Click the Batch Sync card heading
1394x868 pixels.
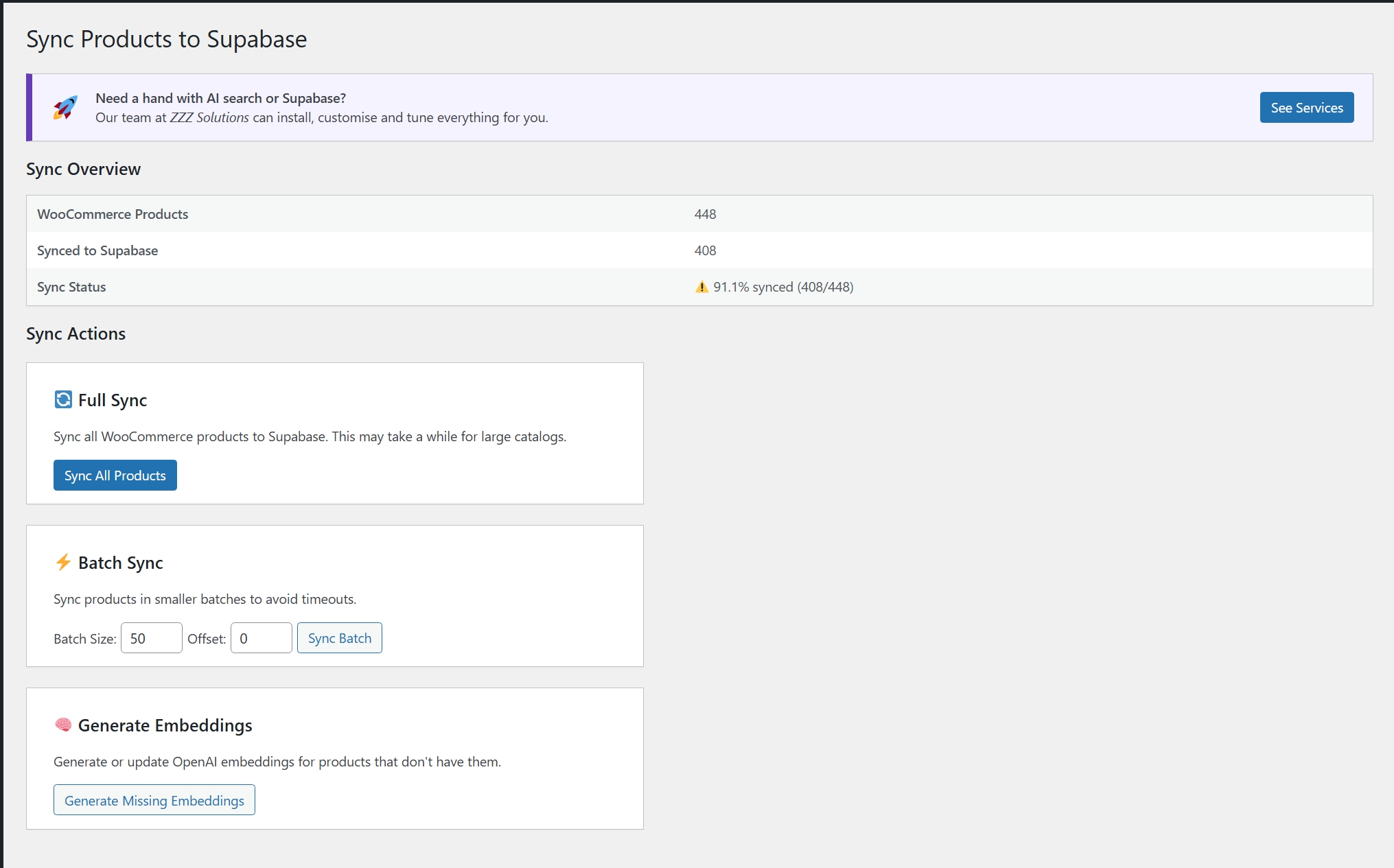[x=121, y=562]
